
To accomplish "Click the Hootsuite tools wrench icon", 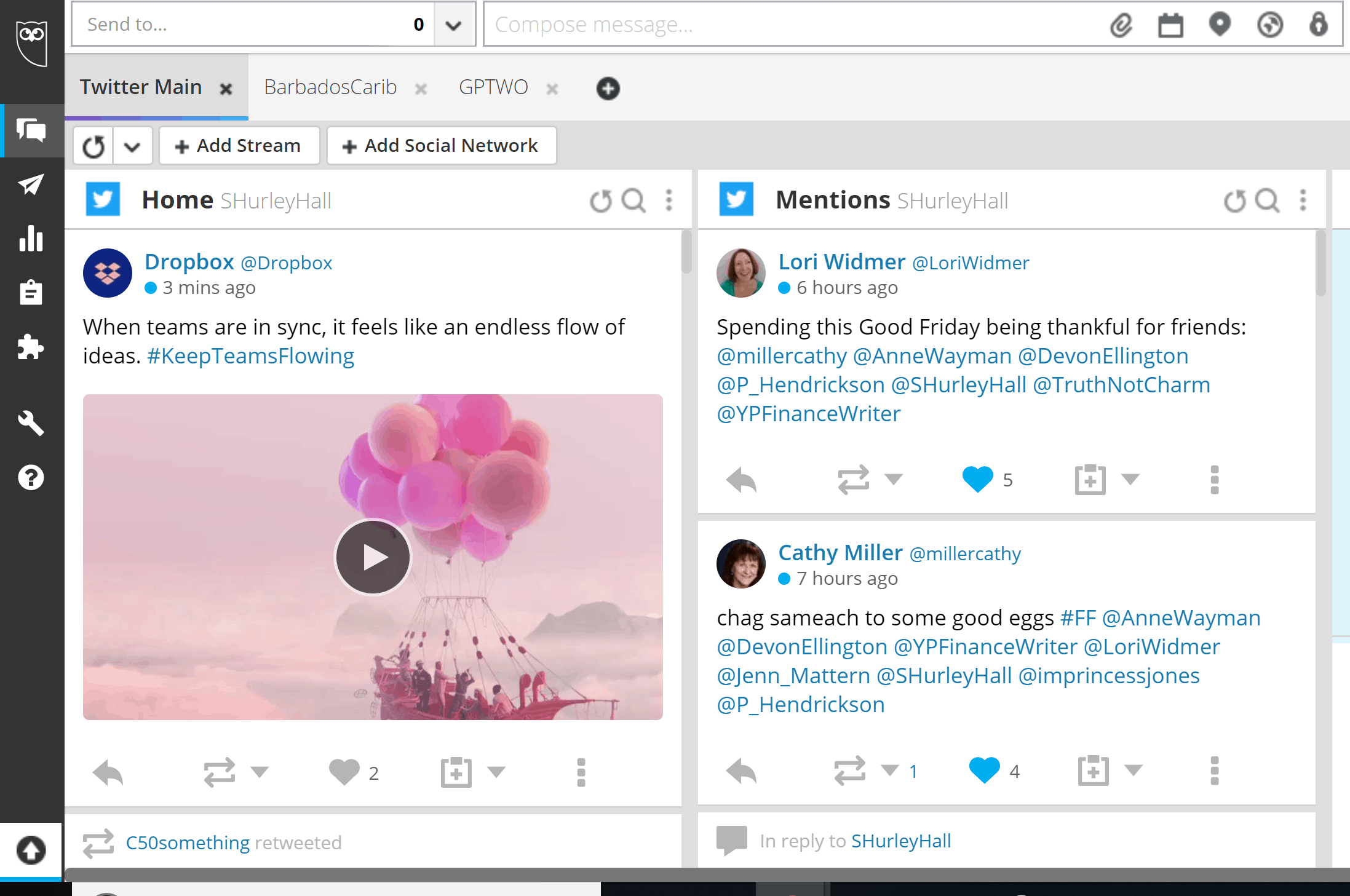I will [x=29, y=422].
